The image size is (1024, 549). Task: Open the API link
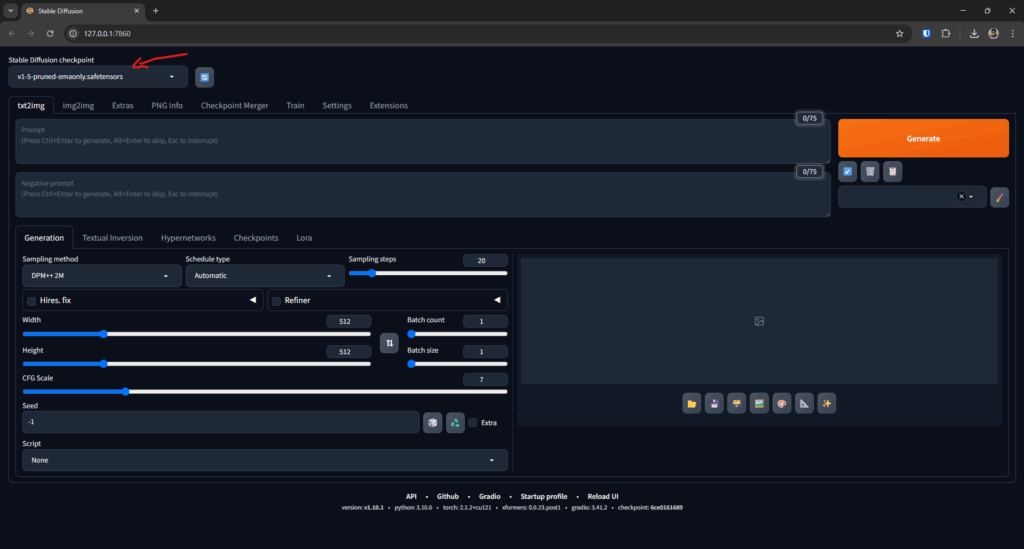pyautogui.click(x=411, y=496)
